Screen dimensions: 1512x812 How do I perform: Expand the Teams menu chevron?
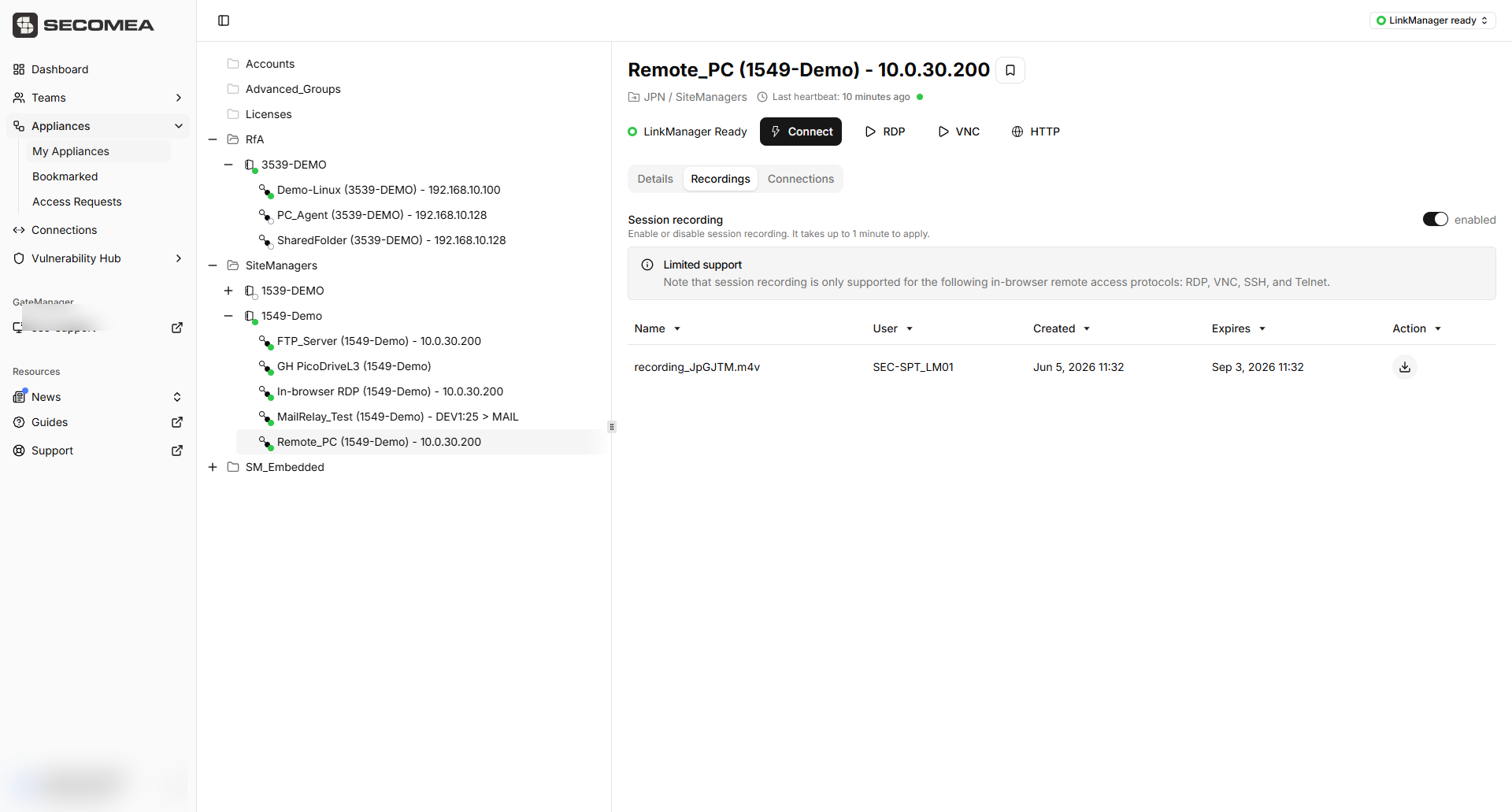click(179, 98)
